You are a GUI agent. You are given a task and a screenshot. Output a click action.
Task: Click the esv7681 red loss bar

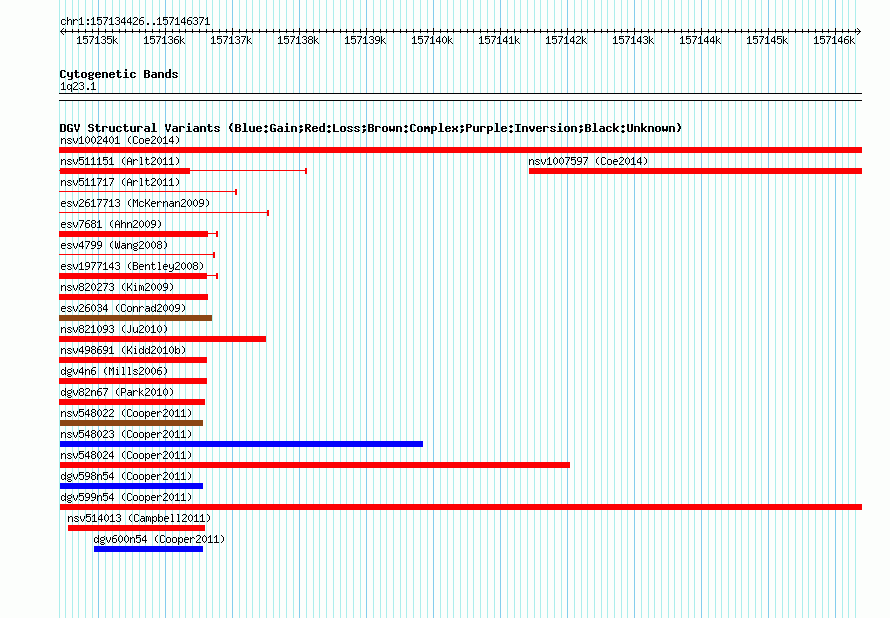[x=133, y=234]
